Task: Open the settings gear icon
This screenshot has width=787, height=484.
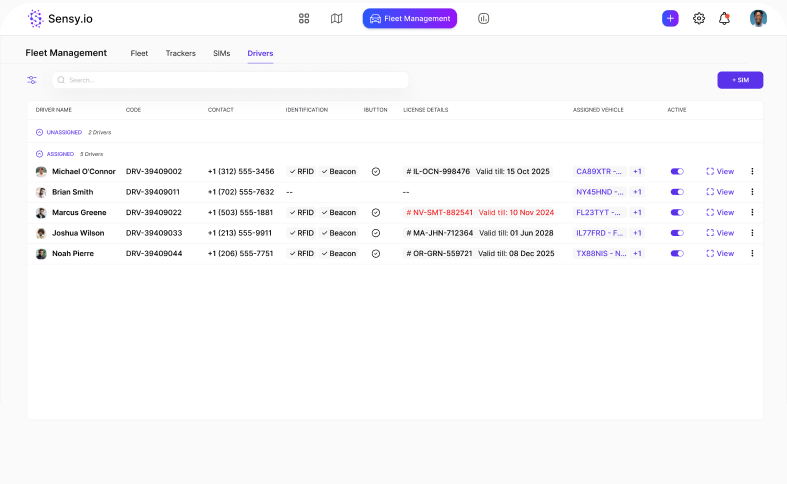Action: (699, 18)
